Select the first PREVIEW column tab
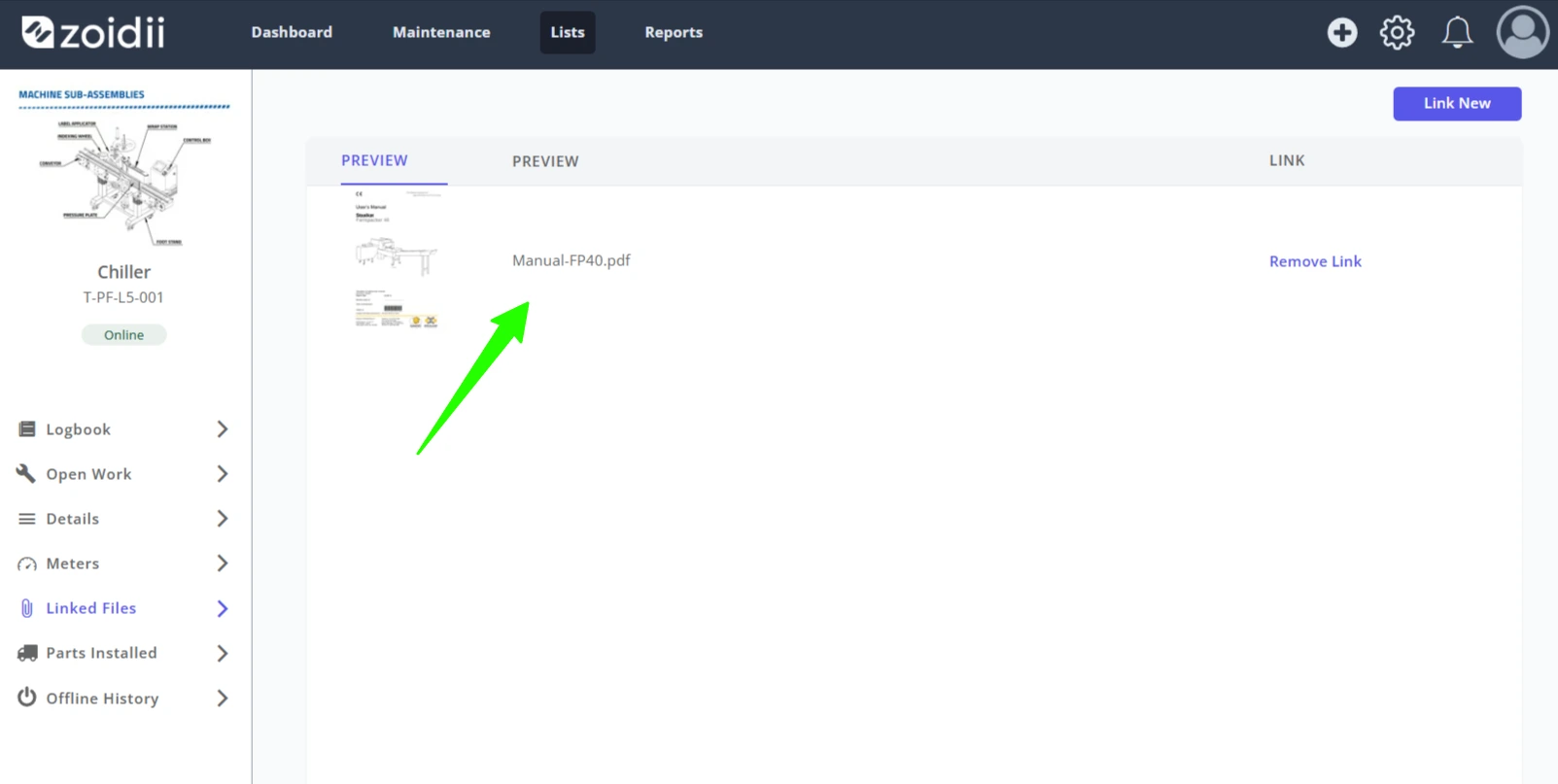Image resolution: width=1558 pixels, height=784 pixels. [374, 160]
